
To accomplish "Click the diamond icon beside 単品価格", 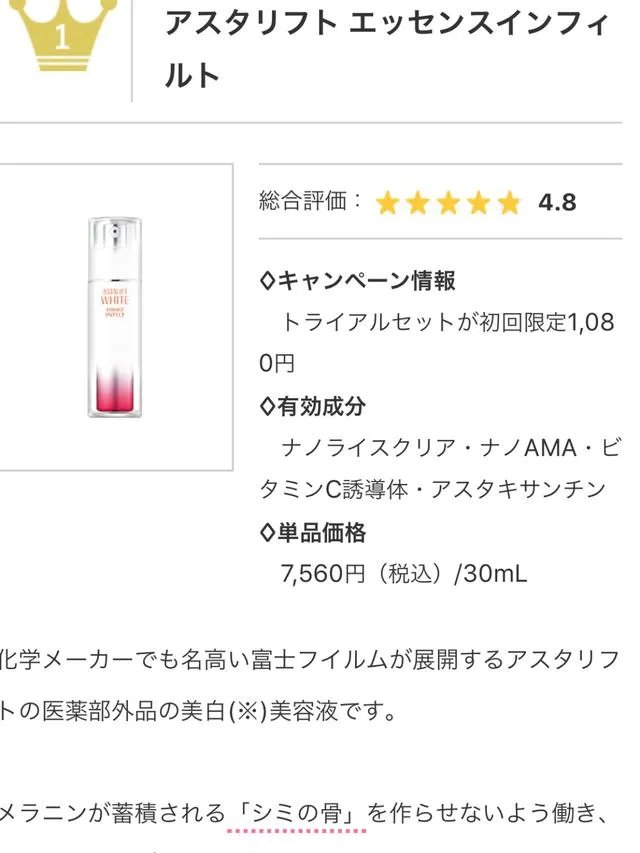I will (267, 533).
